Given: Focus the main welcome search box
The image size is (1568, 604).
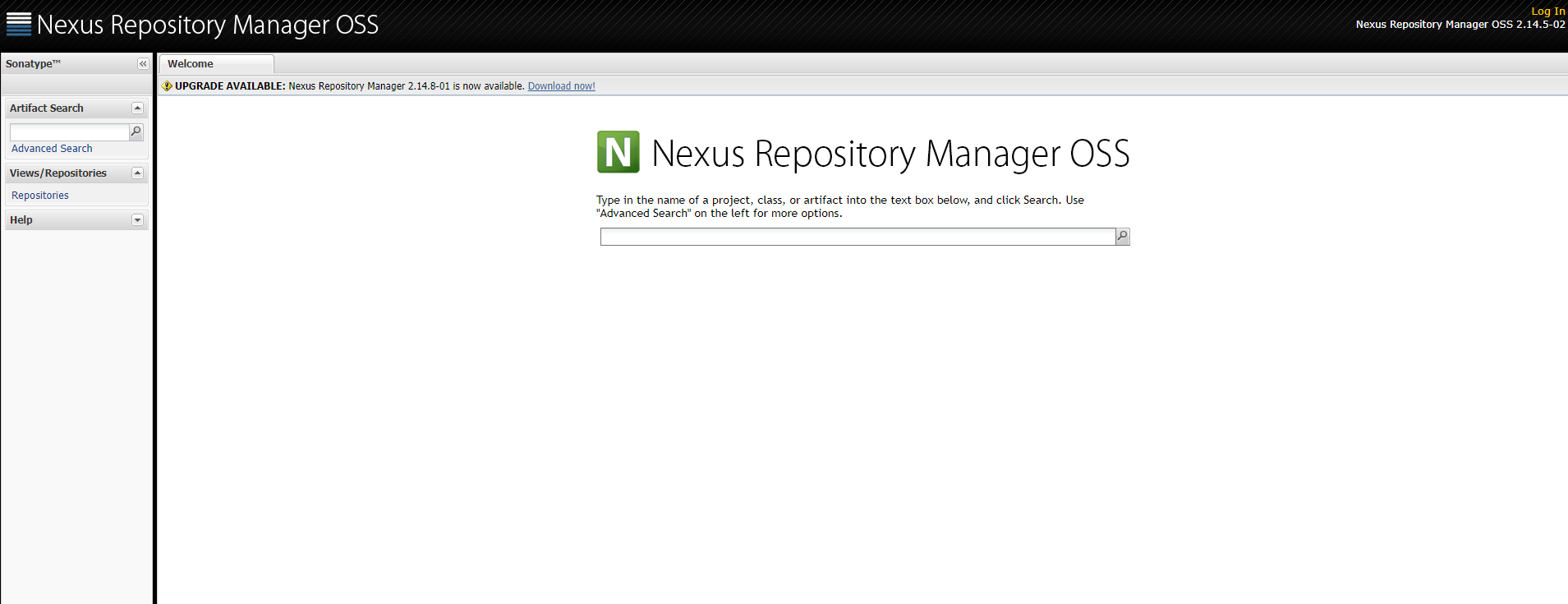Looking at the screenshot, I should click(x=858, y=237).
